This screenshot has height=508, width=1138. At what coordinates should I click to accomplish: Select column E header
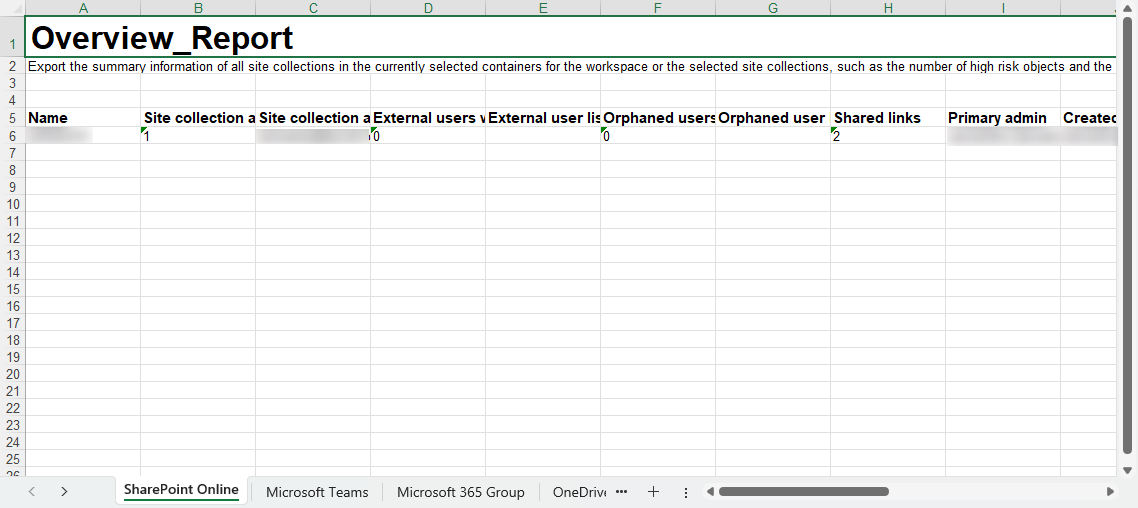tap(543, 8)
